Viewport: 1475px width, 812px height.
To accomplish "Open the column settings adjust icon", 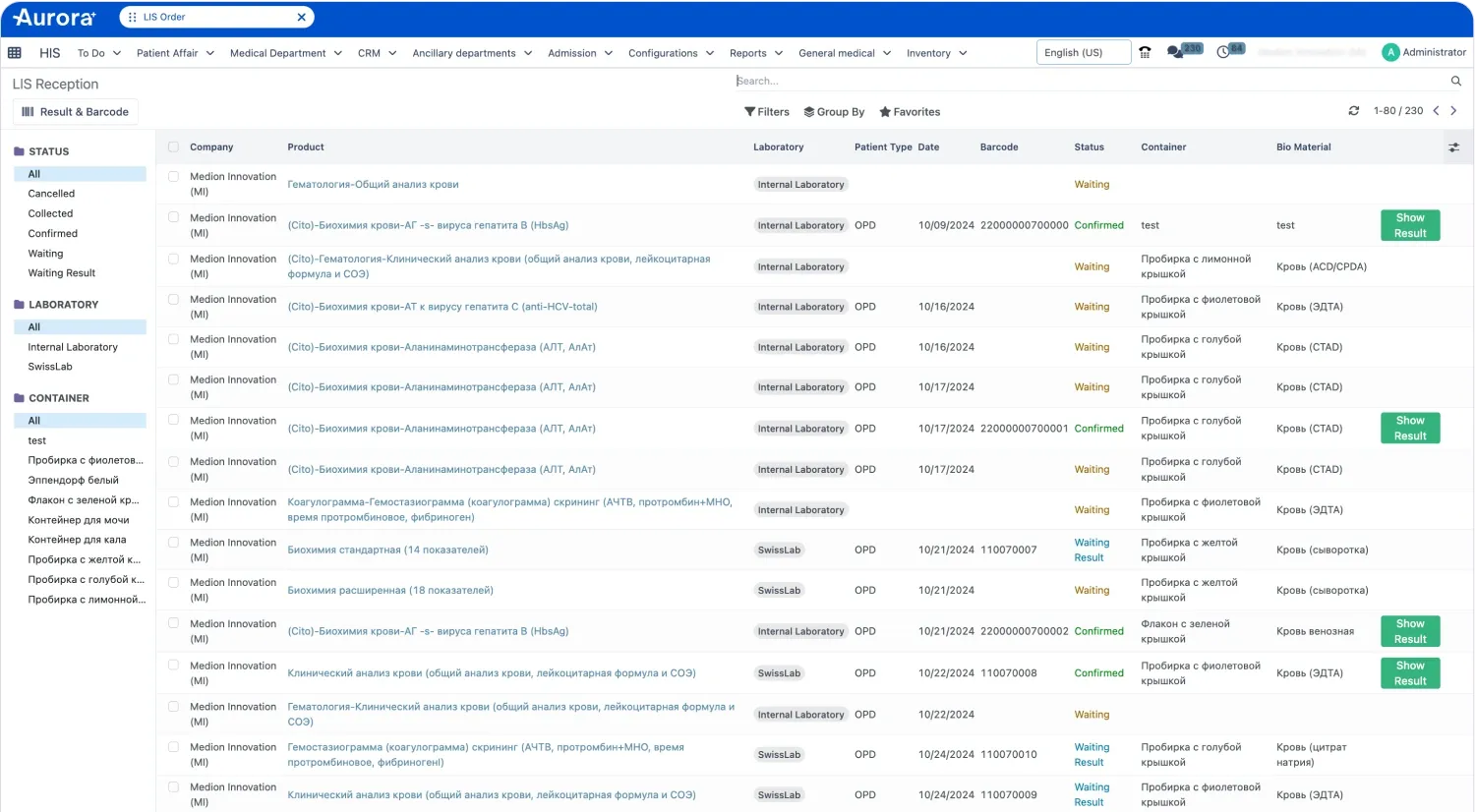I will [x=1453, y=147].
